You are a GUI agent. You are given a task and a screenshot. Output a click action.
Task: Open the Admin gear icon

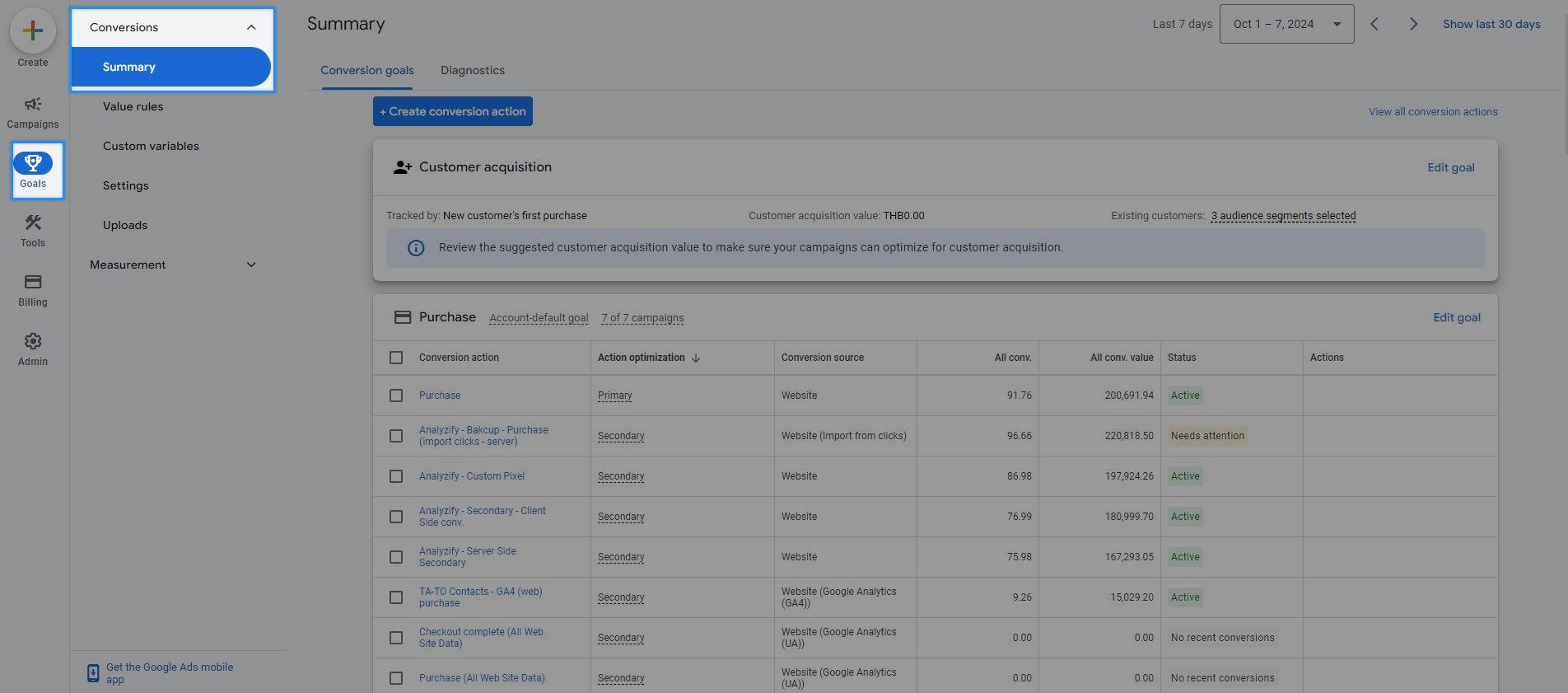coord(33,341)
